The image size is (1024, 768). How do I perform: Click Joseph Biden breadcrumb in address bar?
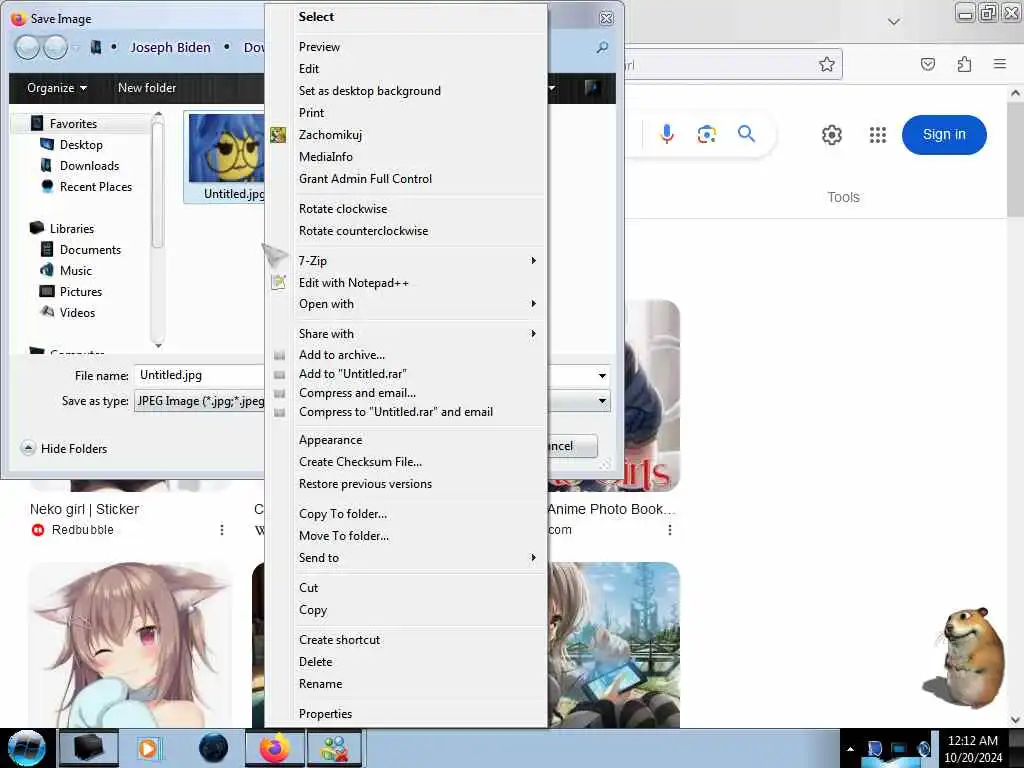(x=170, y=48)
